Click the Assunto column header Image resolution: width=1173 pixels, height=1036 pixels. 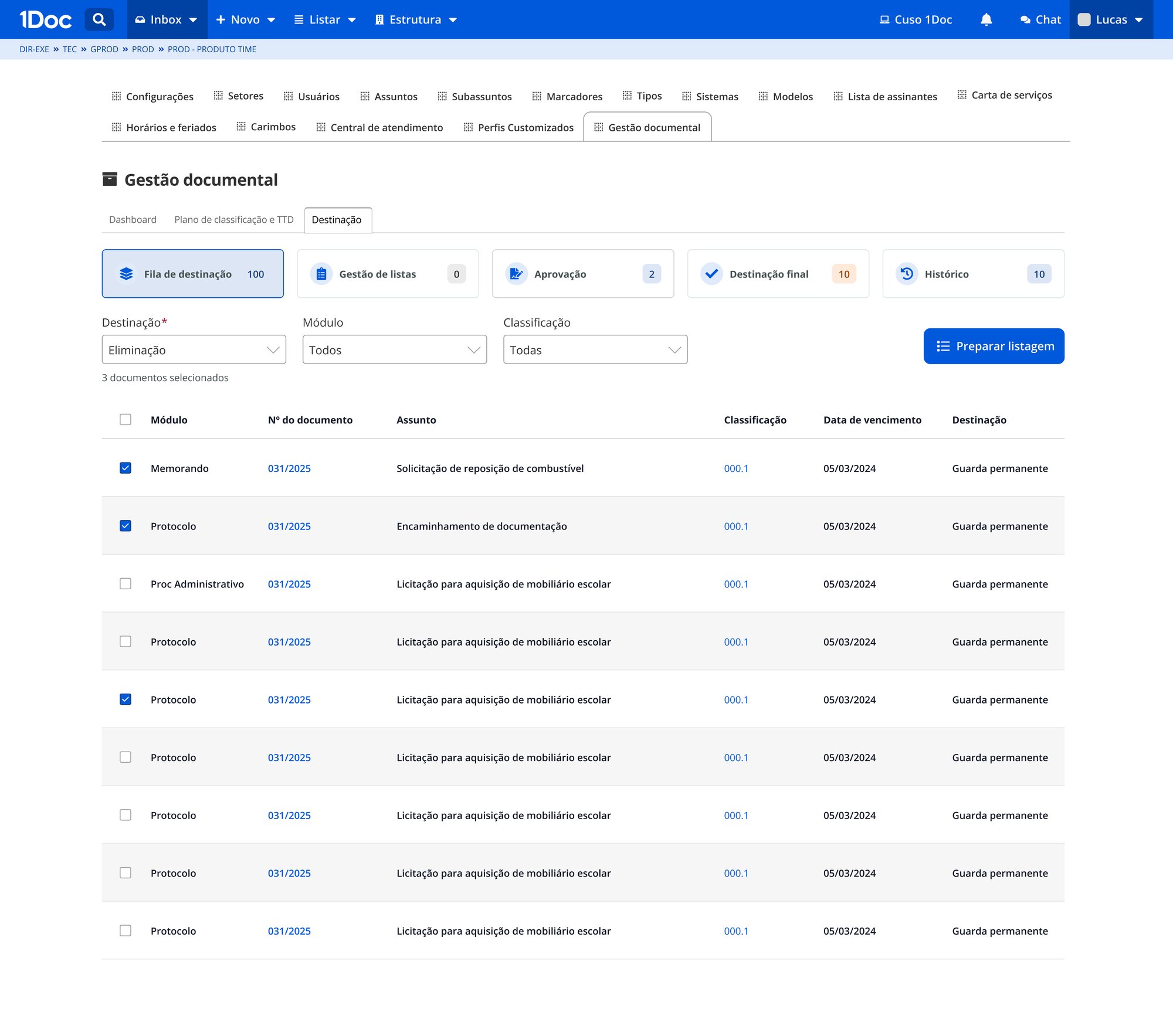(416, 420)
